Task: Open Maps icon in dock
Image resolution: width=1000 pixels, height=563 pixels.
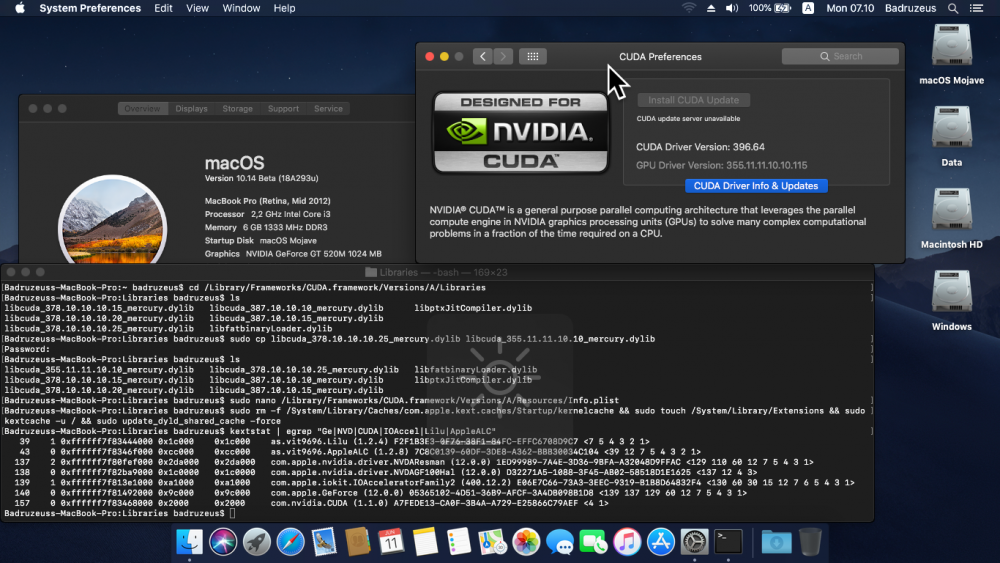Action: [x=492, y=542]
